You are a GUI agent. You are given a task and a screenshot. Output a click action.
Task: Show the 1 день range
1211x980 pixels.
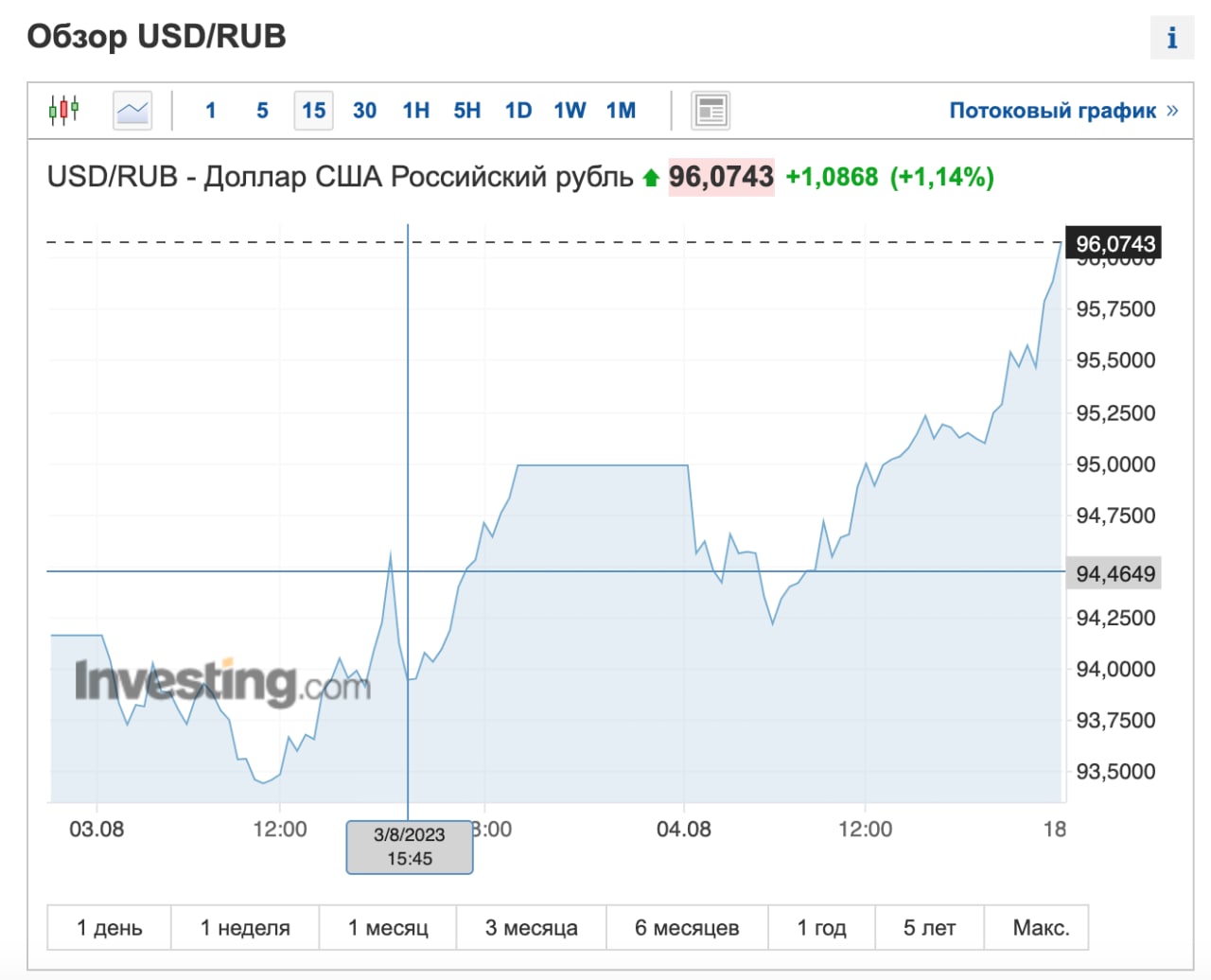pyautogui.click(x=109, y=928)
